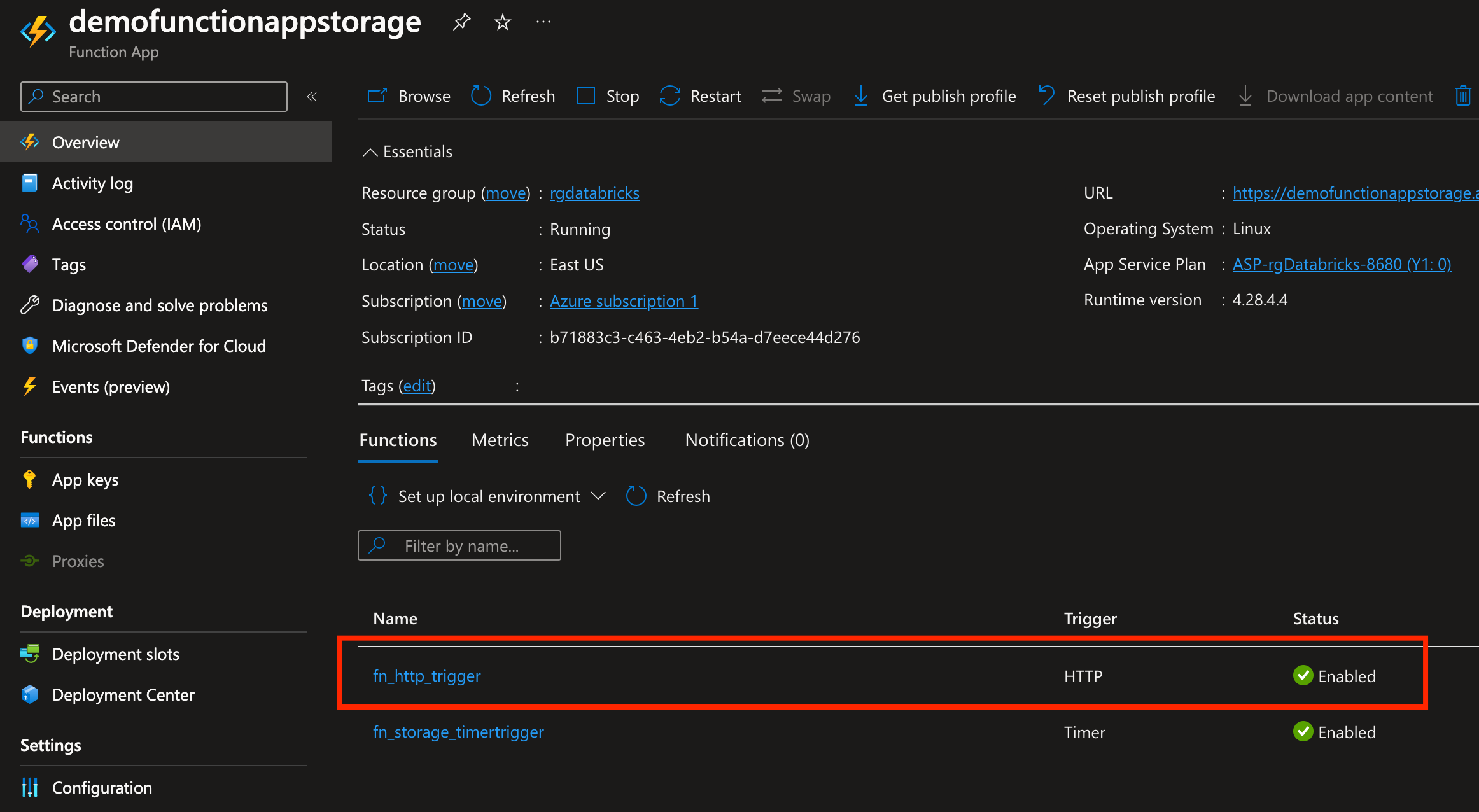Reset publish profile
1479x812 pixels.
pos(1126,96)
